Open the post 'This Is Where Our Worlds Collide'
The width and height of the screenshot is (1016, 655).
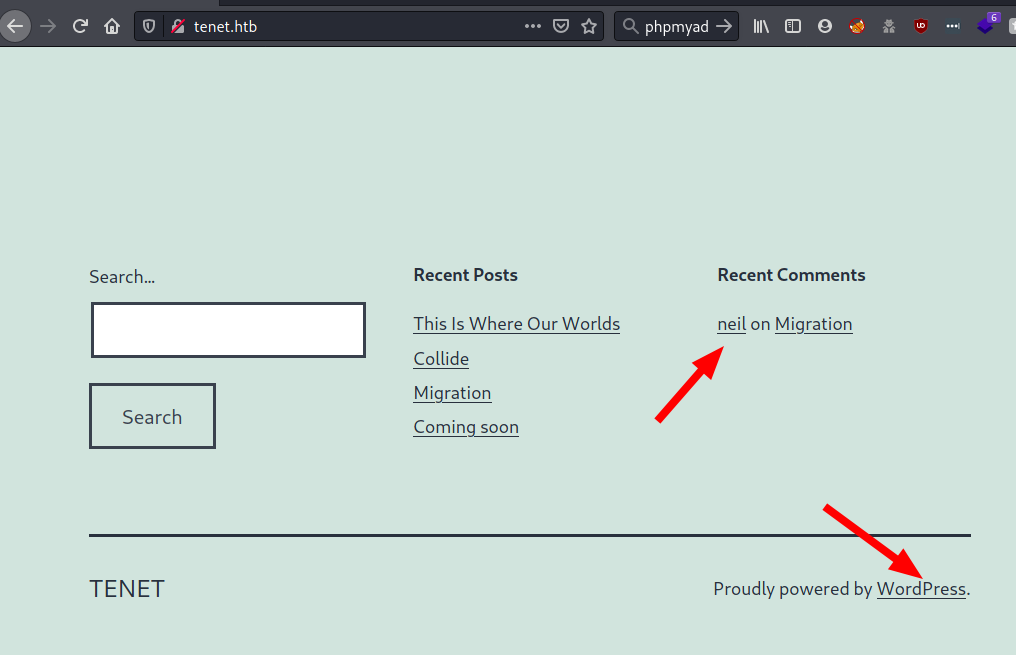(x=516, y=324)
